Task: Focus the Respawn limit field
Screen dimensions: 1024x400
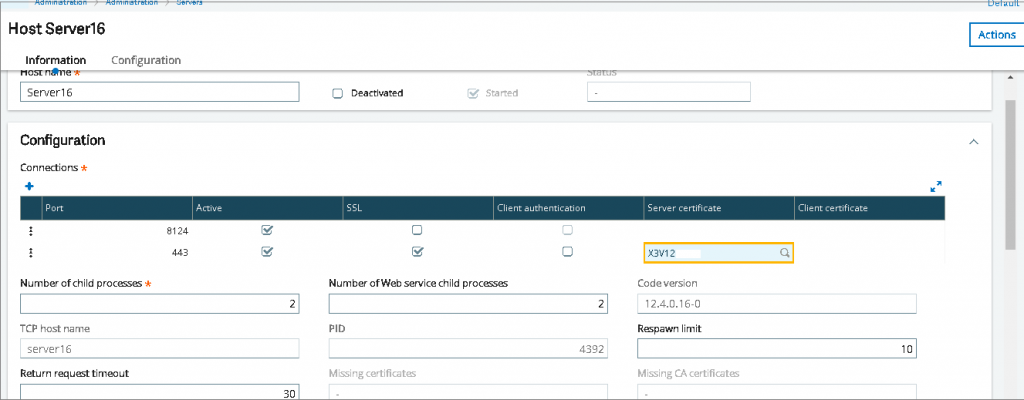Action: (x=776, y=348)
